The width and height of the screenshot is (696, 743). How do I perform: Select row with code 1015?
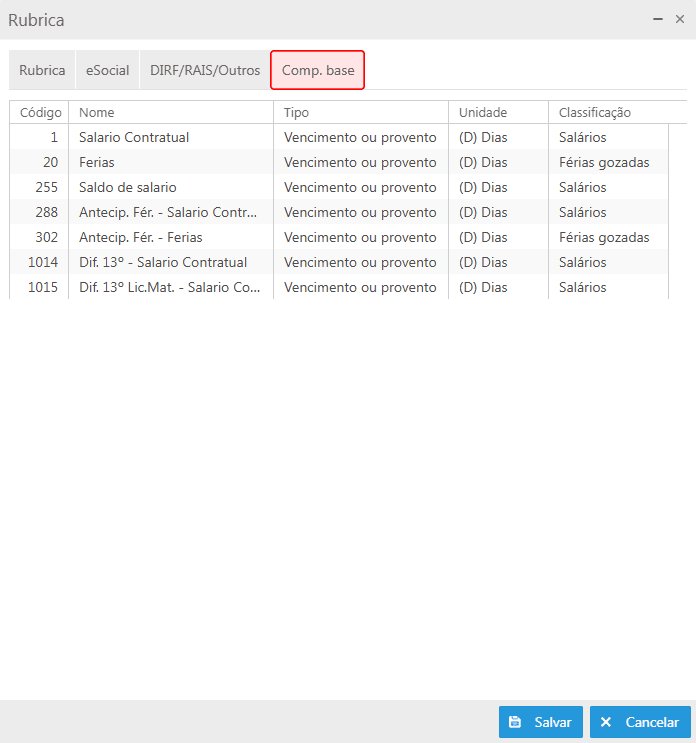[x=339, y=287]
